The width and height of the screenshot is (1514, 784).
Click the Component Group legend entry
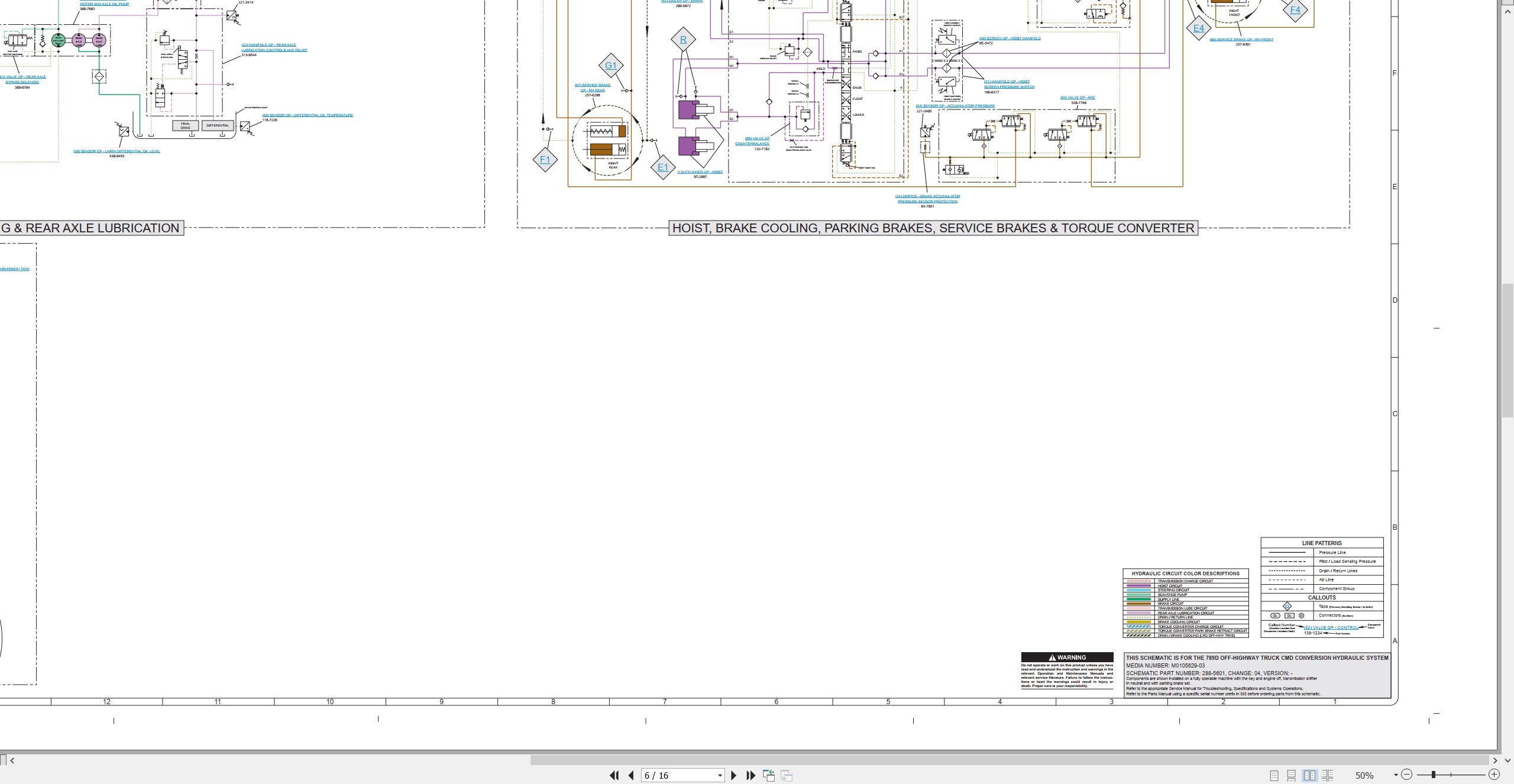1322,589
